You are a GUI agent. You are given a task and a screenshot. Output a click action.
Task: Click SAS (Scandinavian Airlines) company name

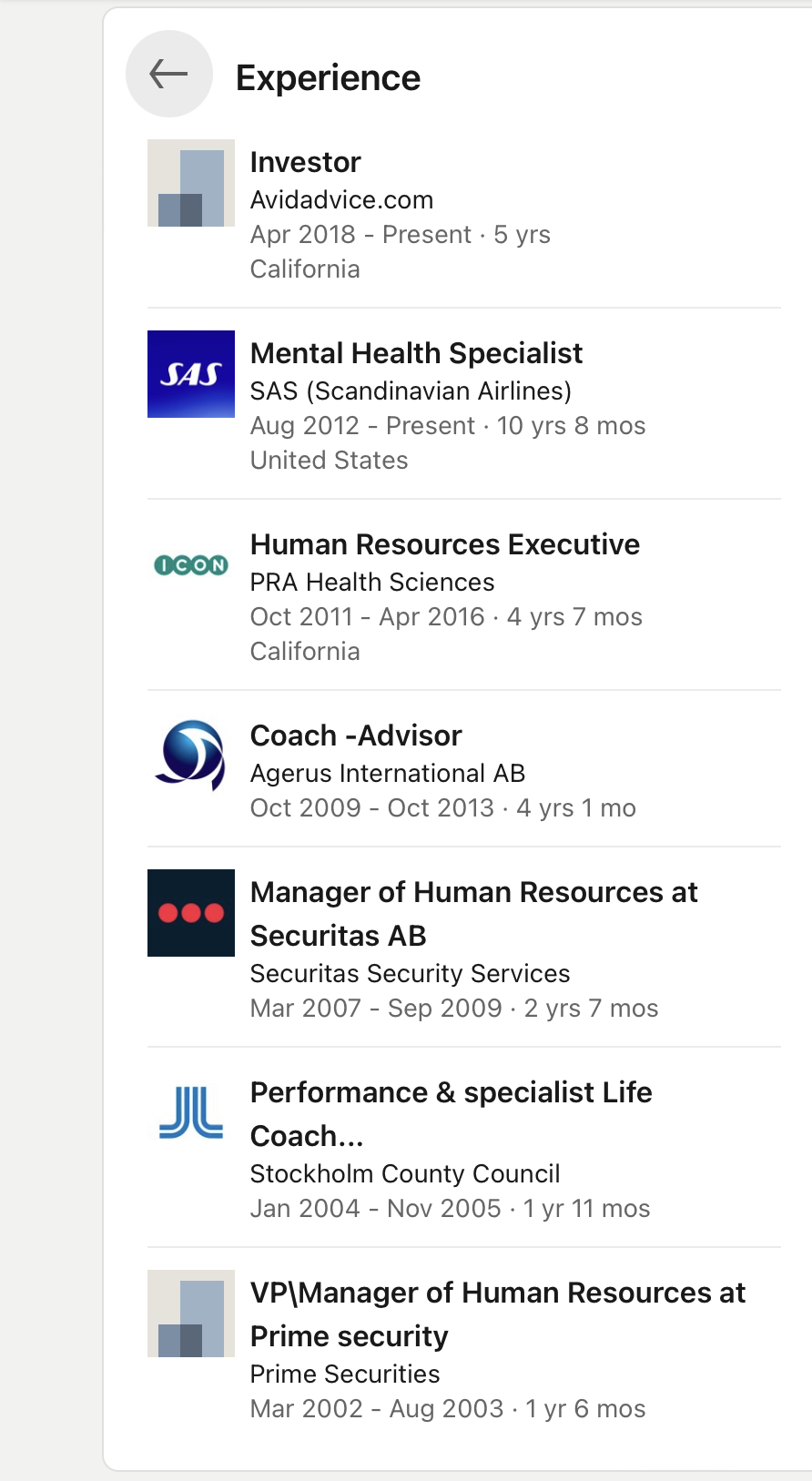pos(411,391)
